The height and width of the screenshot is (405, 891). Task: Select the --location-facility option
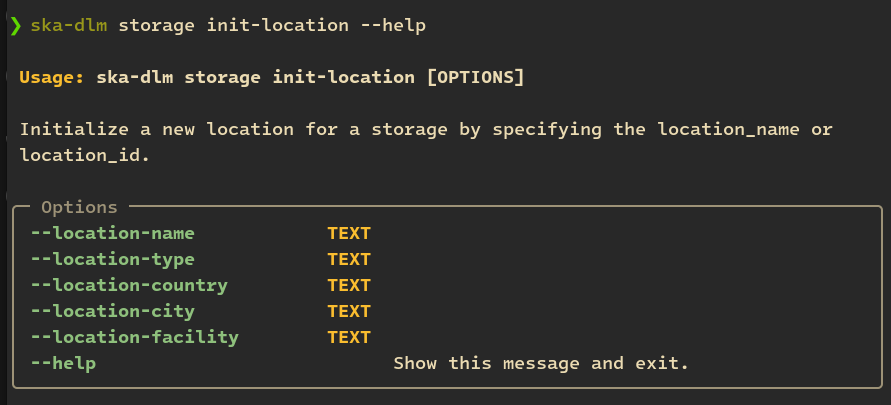pos(135,338)
